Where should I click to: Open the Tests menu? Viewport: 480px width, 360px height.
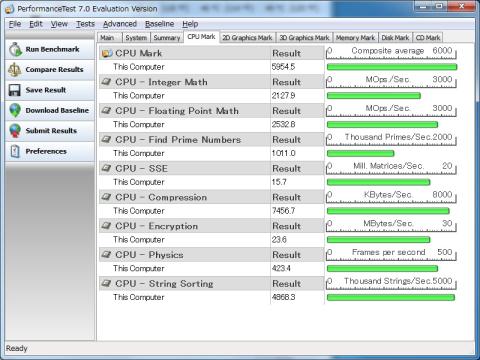(85, 24)
